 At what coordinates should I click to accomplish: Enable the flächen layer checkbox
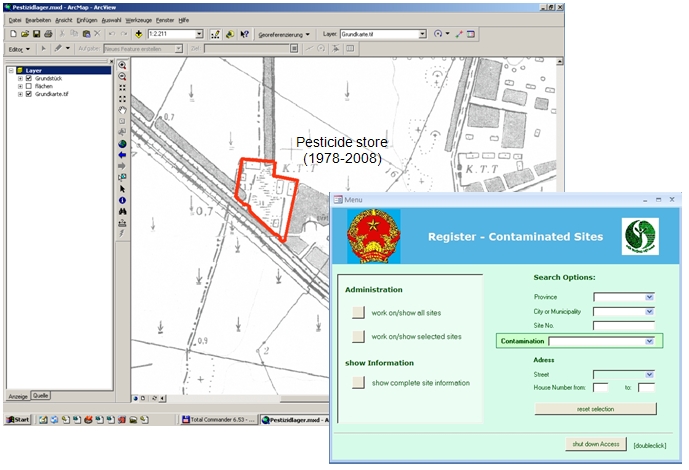pyautogui.click(x=28, y=86)
